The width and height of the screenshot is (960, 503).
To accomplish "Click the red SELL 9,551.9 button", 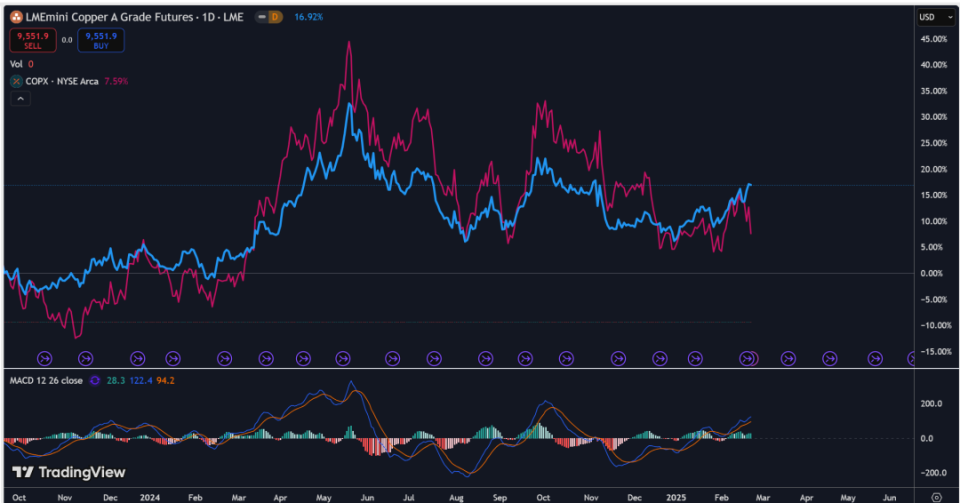I will pos(33,40).
